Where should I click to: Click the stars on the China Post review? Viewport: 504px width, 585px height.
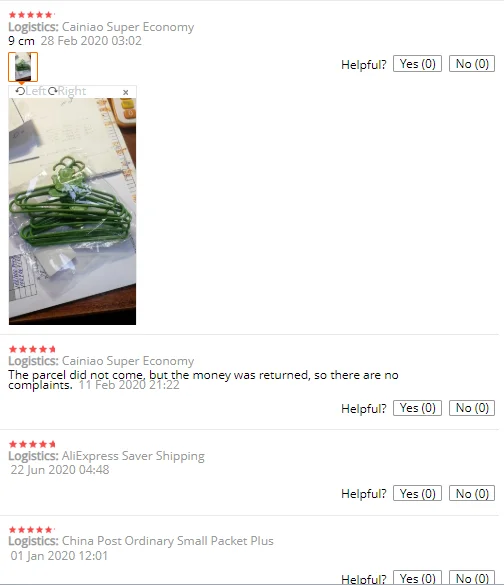[32, 529]
